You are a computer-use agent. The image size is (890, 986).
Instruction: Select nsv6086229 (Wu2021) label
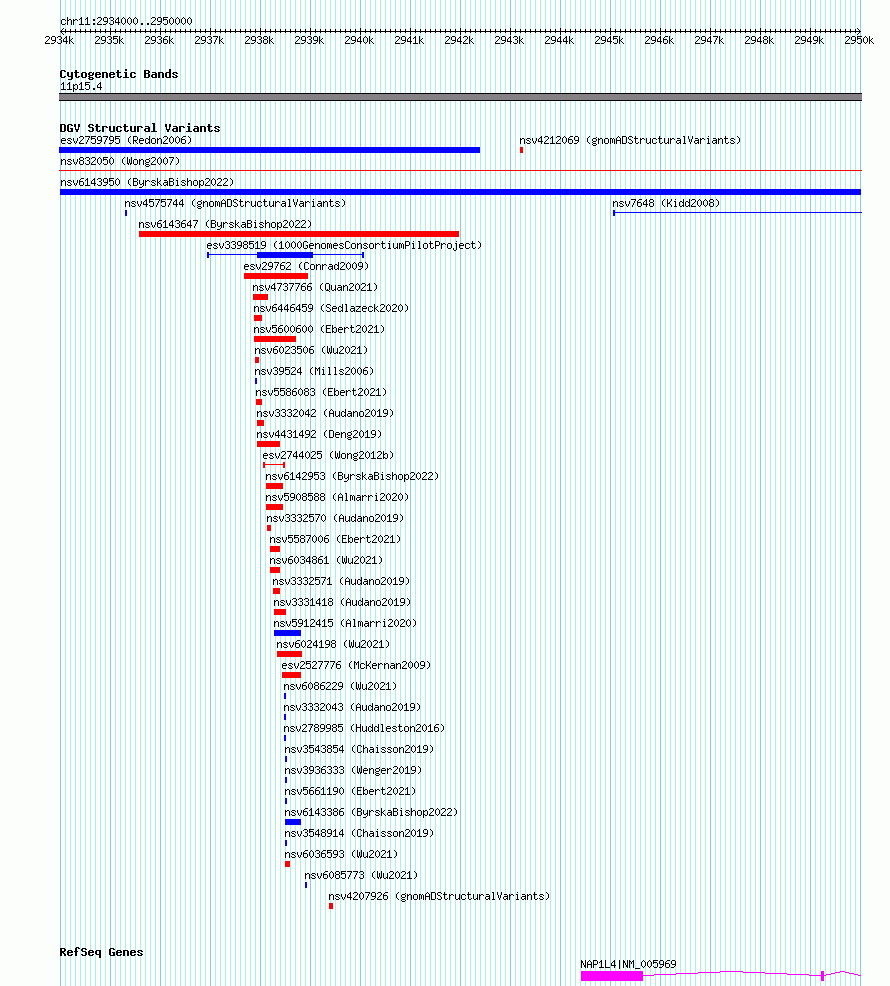pos(340,686)
